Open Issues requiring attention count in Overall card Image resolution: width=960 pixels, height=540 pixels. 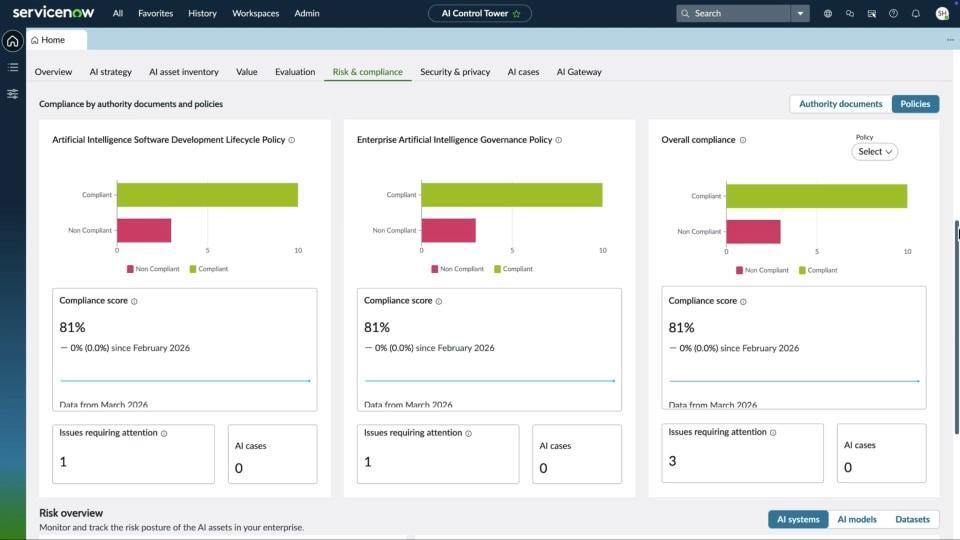pyautogui.click(x=672, y=461)
